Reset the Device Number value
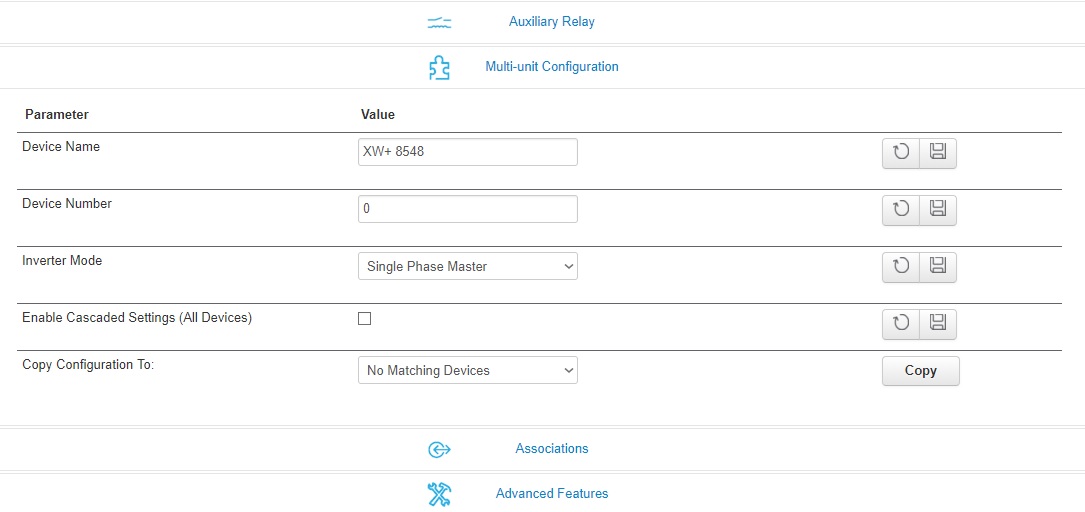1085x512 pixels. [x=901, y=210]
